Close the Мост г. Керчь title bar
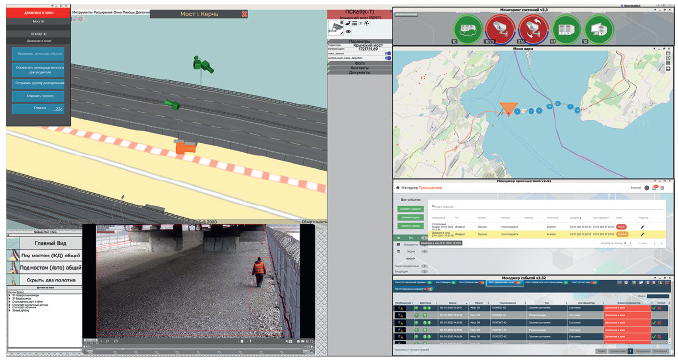The image size is (678, 361). pos(244,14)
